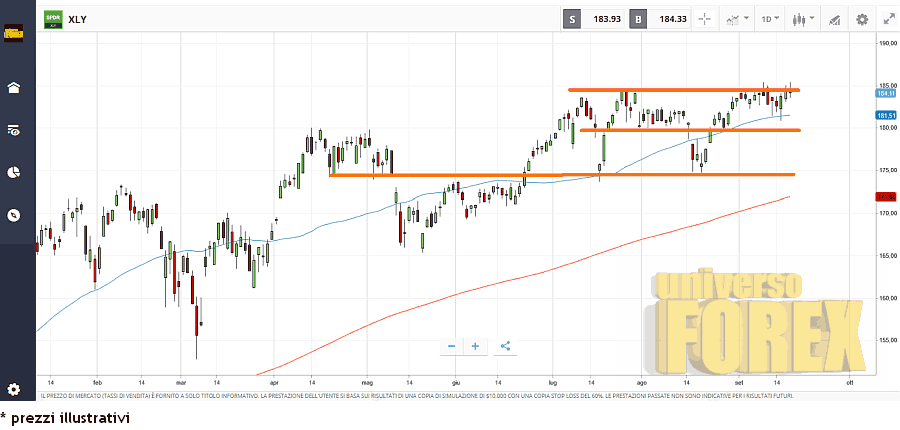The height and width of the screenshot is (430, 900).
Task: Click the portfolio pie chart sidebar icon
Action: [x=14, y=172]
